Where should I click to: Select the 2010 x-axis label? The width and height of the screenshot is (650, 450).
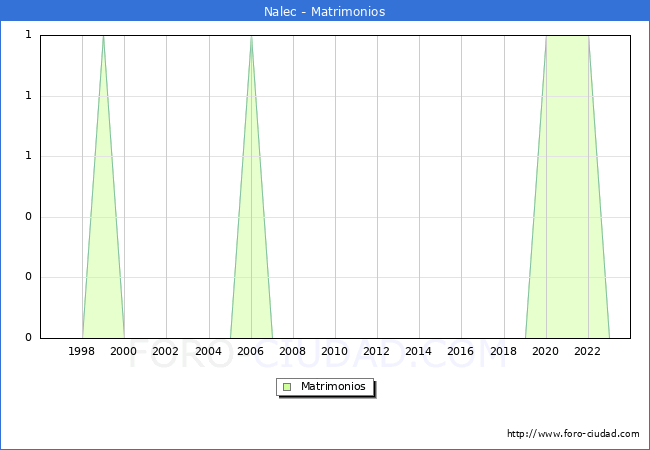pyautogui.click(x=334, y=352)
